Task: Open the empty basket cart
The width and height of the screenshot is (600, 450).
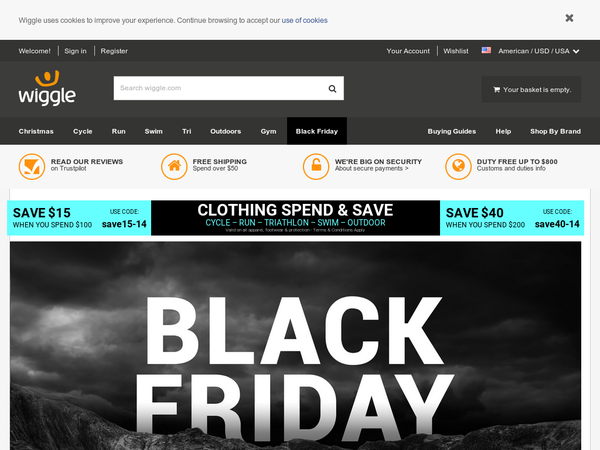Action: tap(531, 90)
